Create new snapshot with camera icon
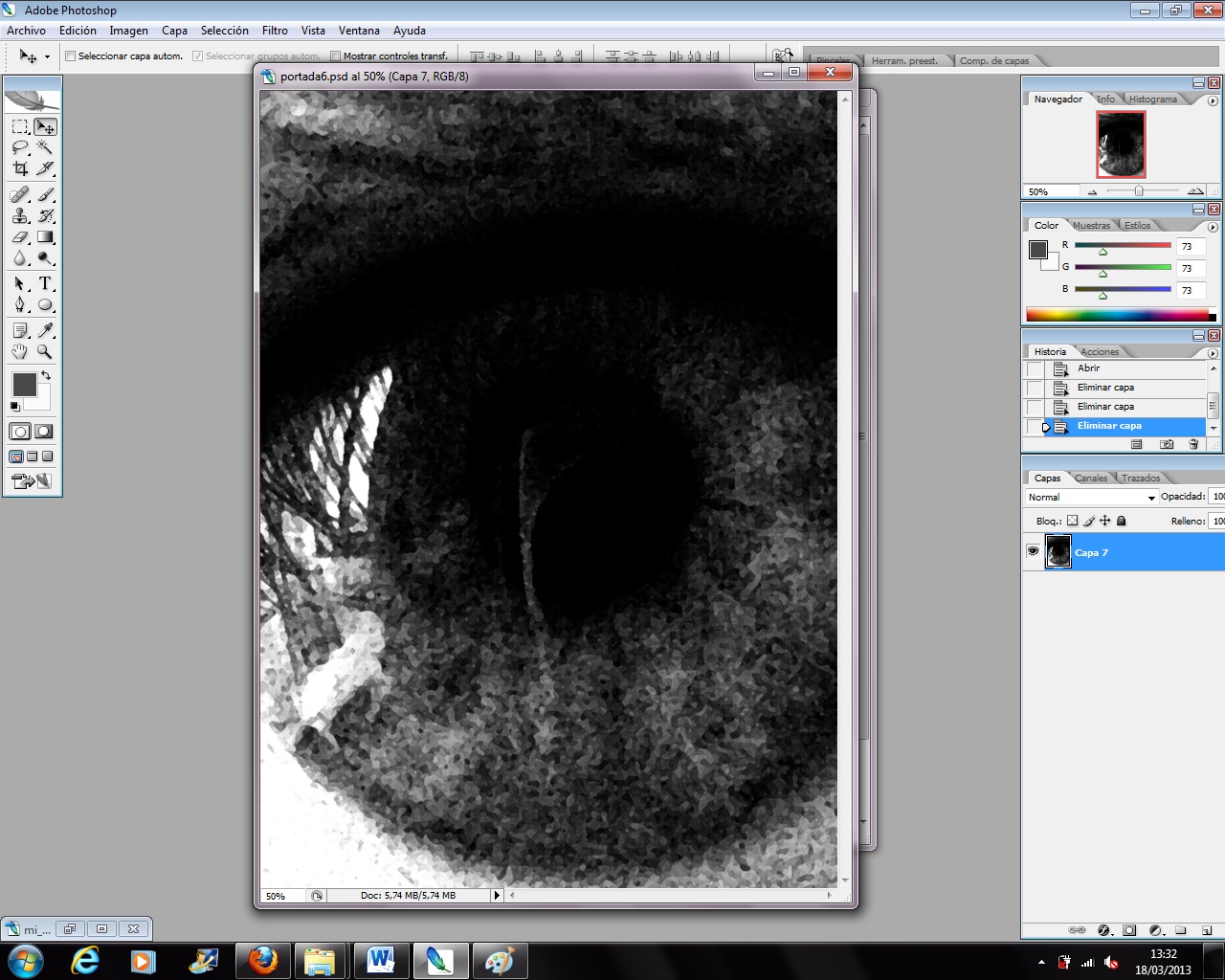 tap(1166, 444)
